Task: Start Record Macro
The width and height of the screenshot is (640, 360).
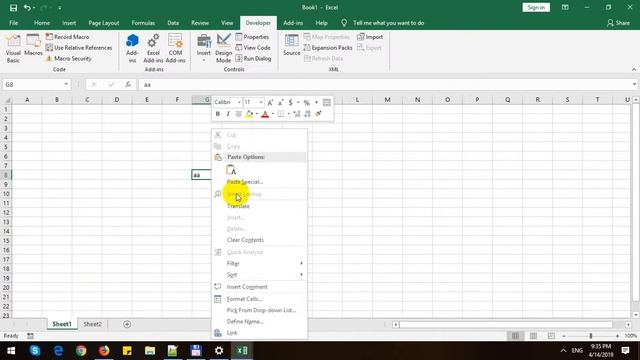Action: pyautogui.click(x=67, y=37)
